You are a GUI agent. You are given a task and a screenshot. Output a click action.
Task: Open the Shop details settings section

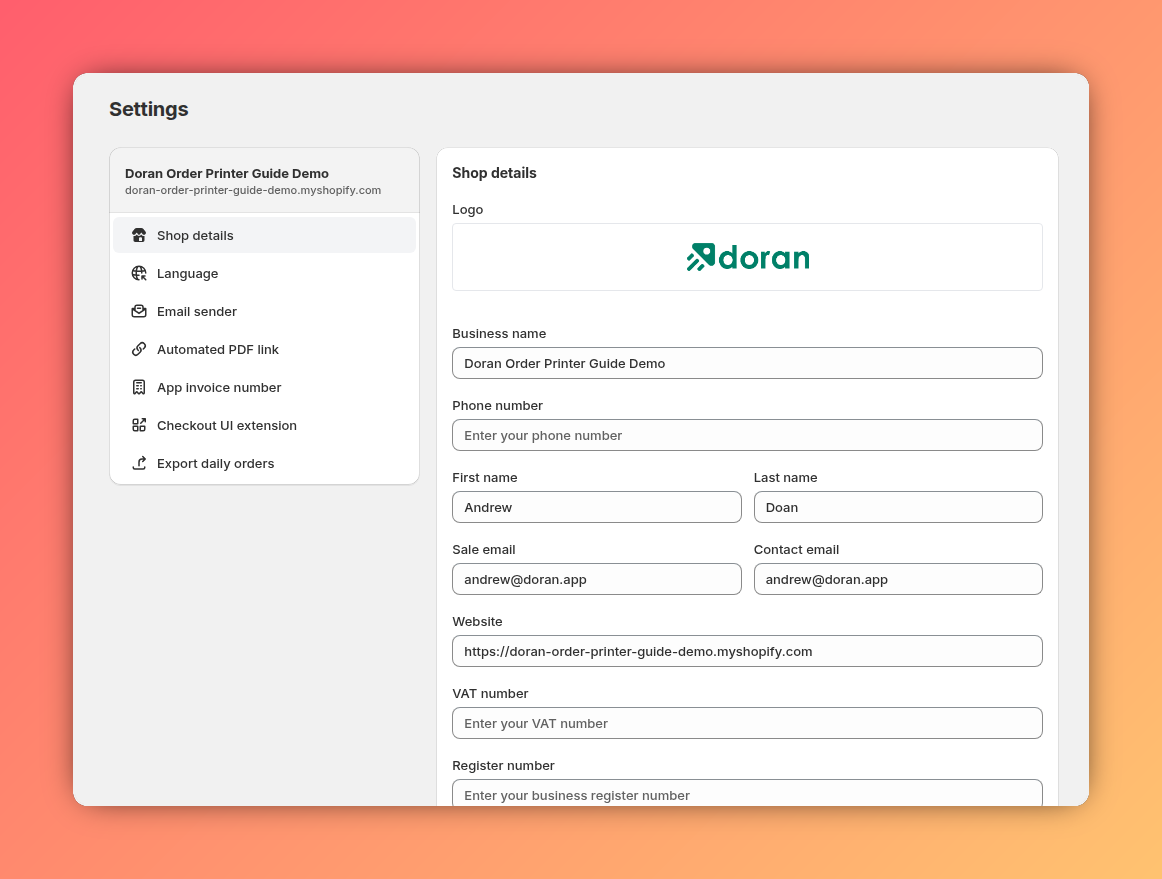(x=265, y=235)
